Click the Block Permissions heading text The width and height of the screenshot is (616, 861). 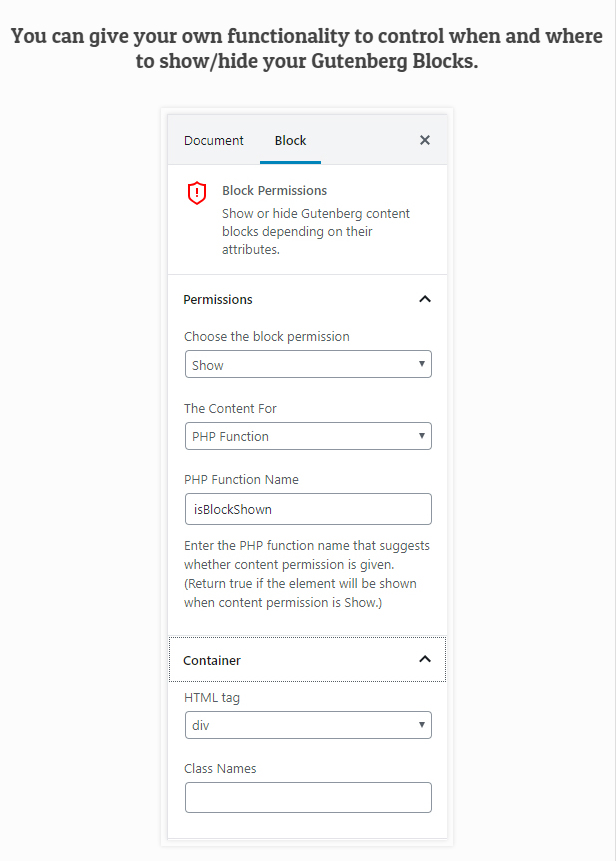click(274, 190)
